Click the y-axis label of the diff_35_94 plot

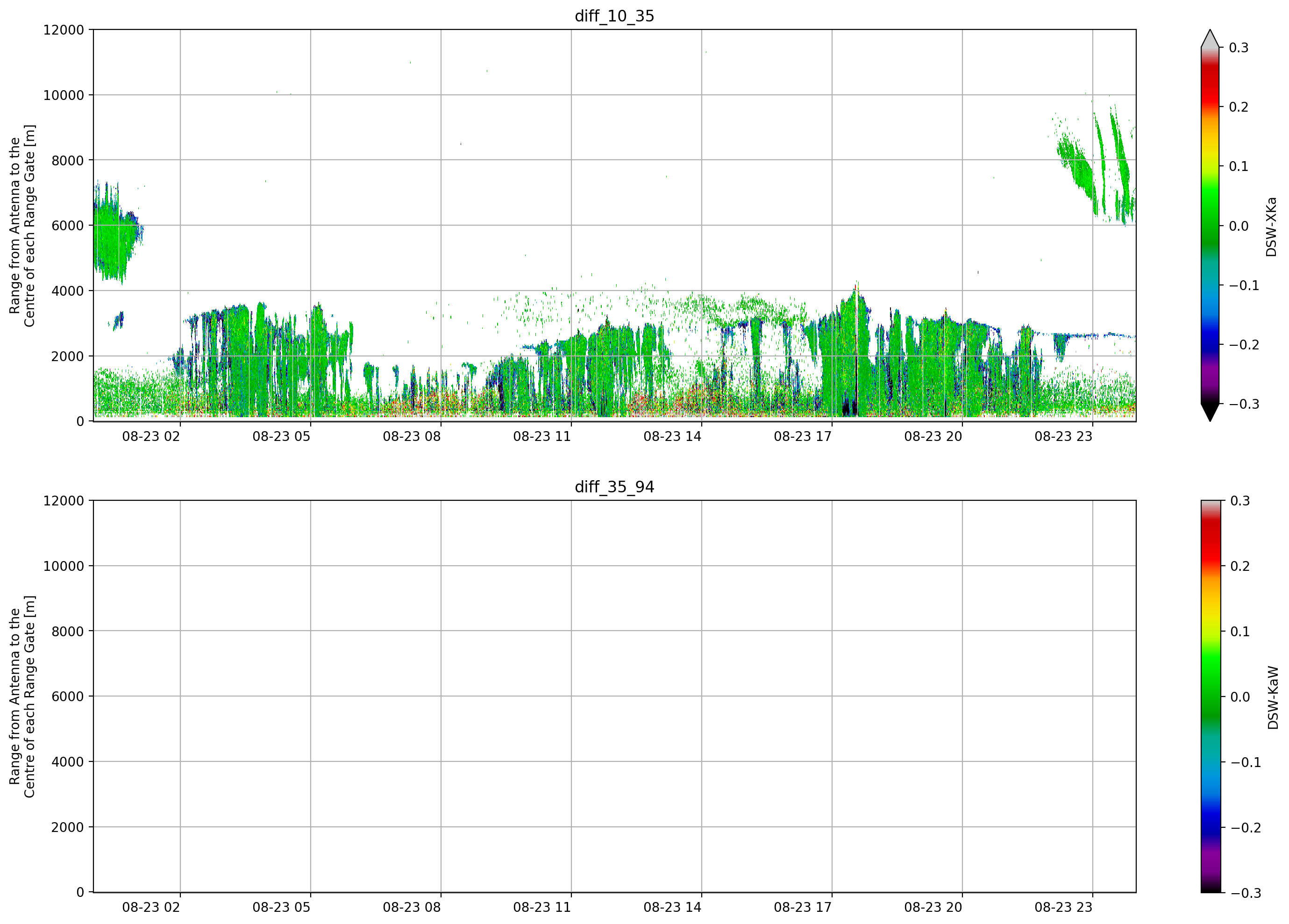coord(22,697)
